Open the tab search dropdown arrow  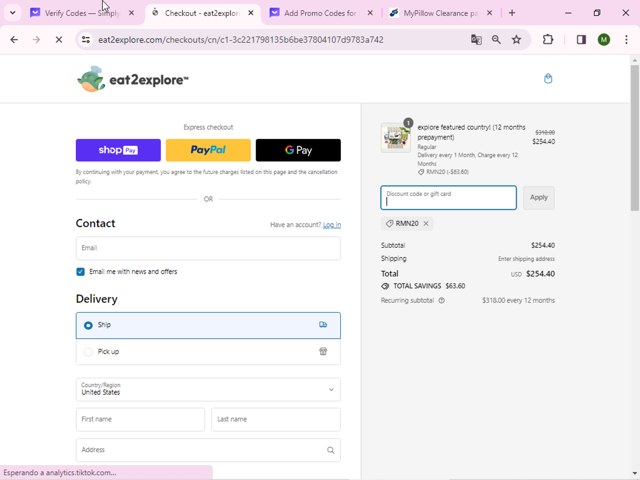click(x=13, y=13)
